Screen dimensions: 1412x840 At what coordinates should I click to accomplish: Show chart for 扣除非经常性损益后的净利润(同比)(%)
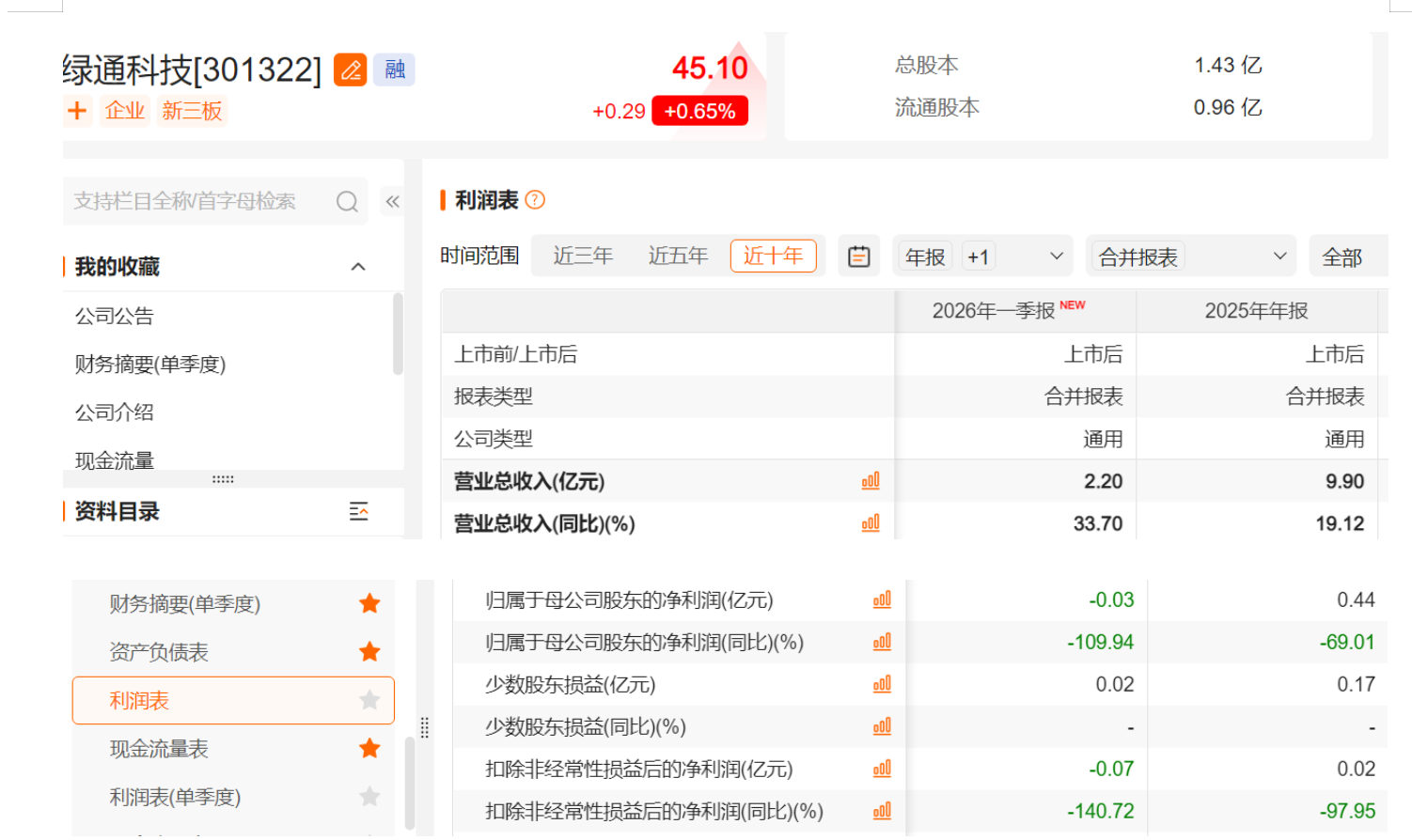pos(882,811)
